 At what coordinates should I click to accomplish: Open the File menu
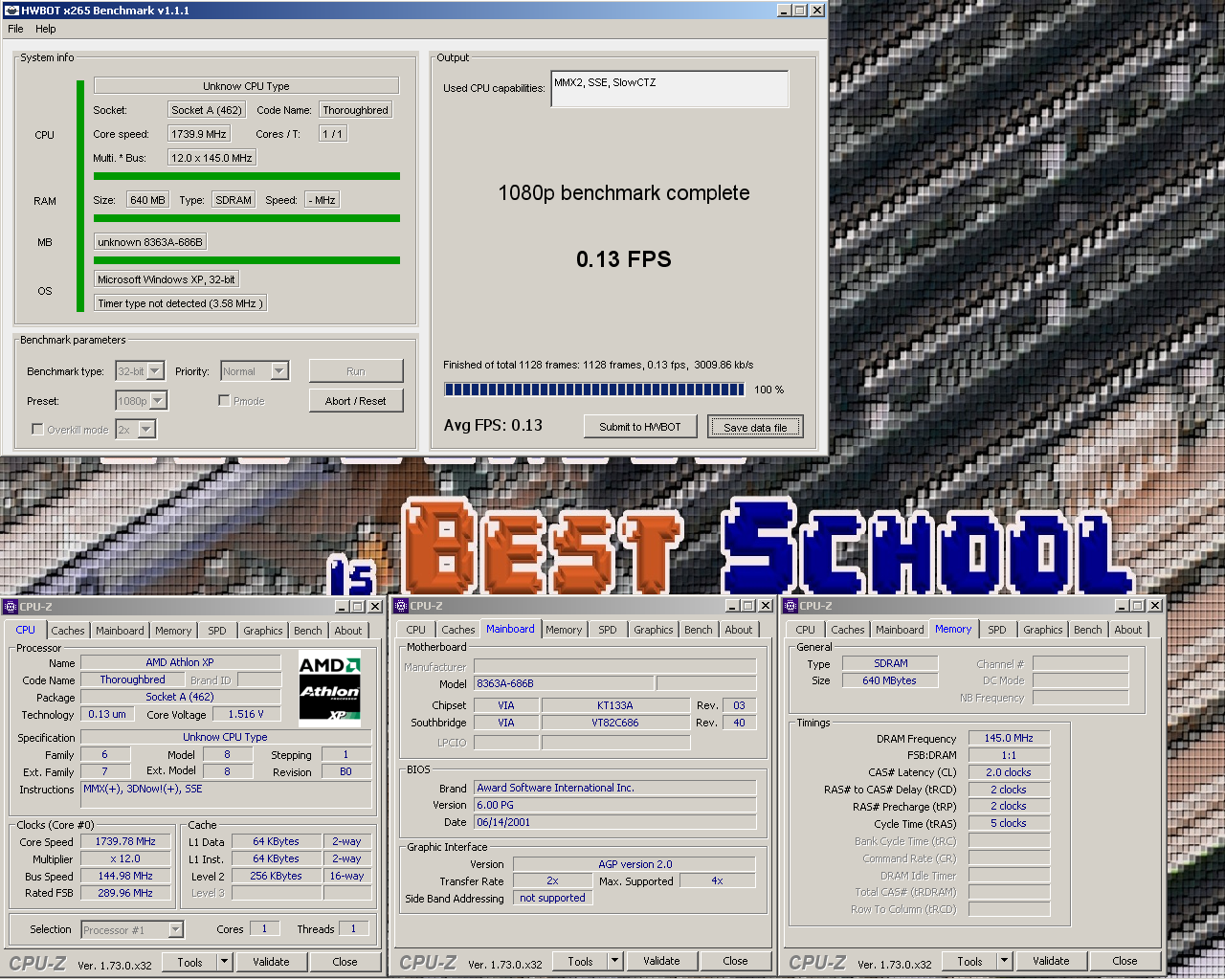[x=15, y=29]
